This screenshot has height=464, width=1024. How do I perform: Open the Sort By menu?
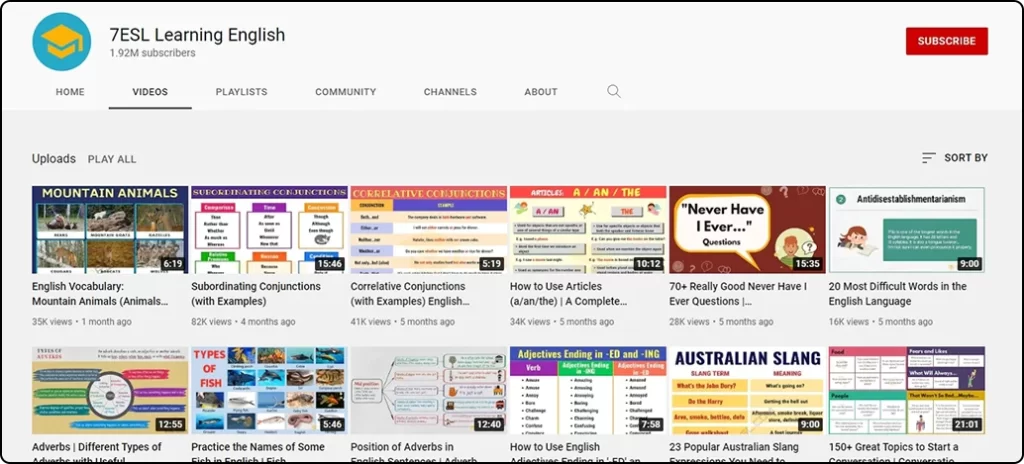tap(955, 157)
